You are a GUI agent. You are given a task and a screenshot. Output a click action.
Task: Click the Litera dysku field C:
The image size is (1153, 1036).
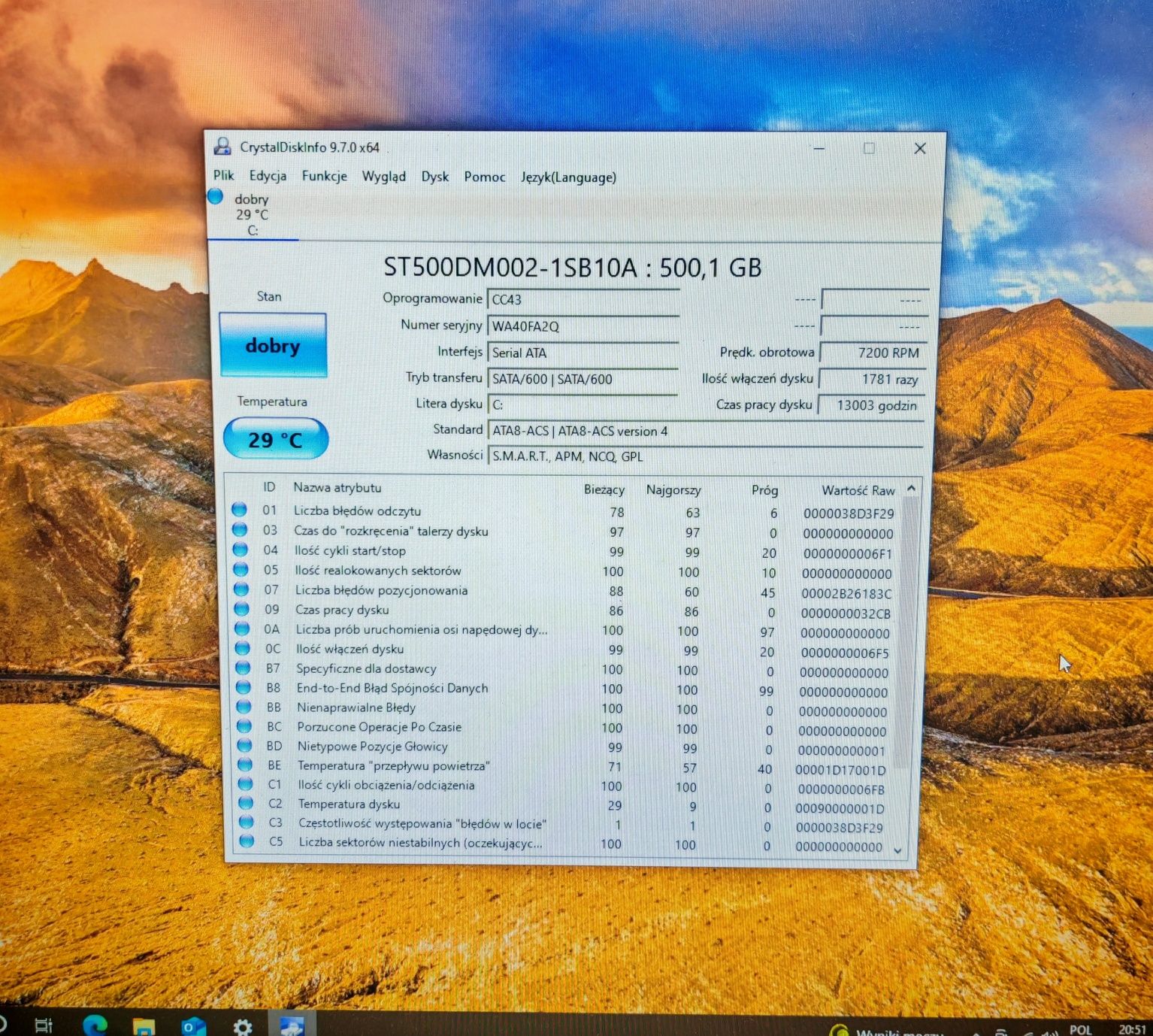pos(583,404)
